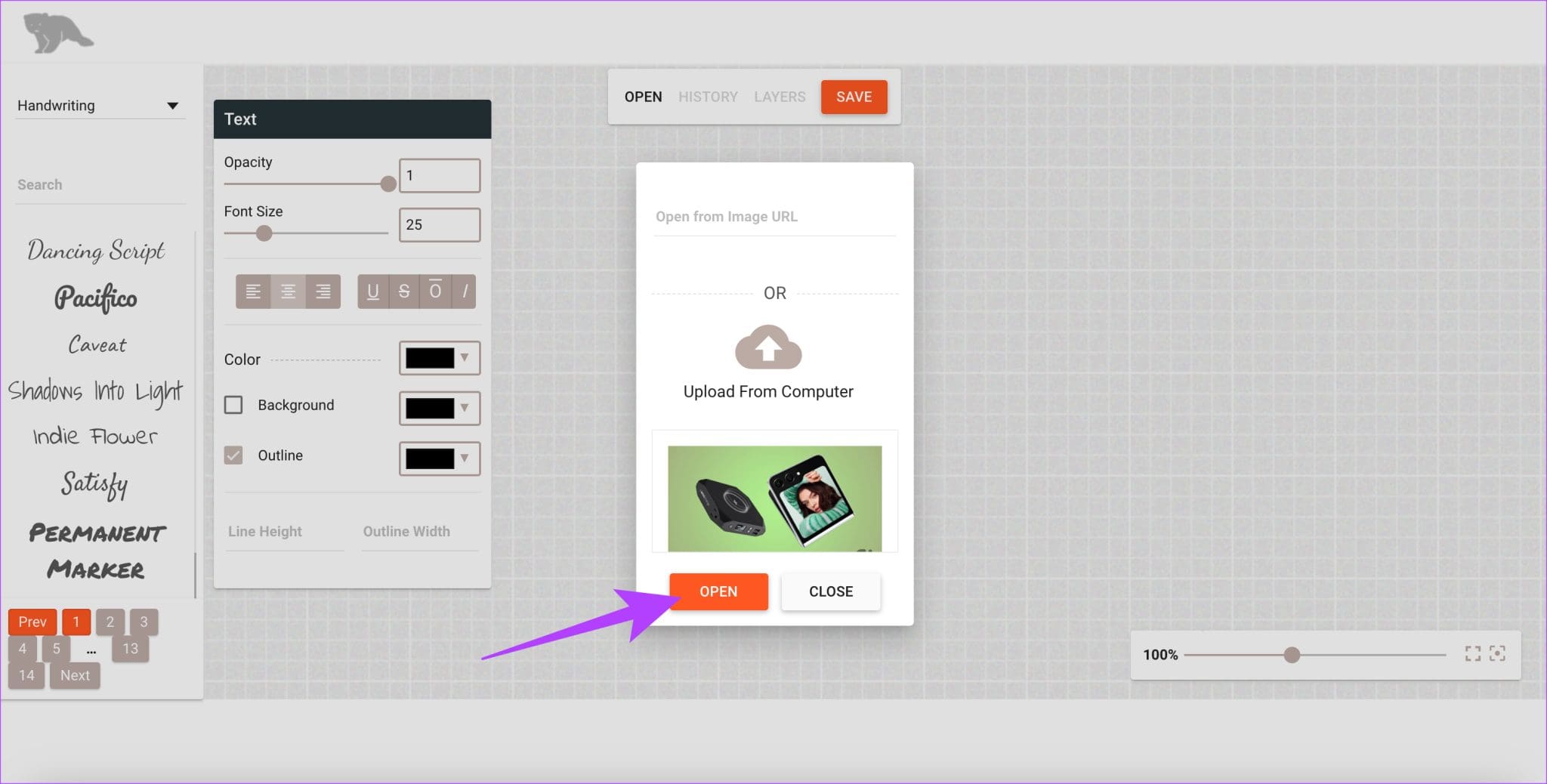Open the Outline color dropdown
1547x784 pixels.
click(440, 458)
